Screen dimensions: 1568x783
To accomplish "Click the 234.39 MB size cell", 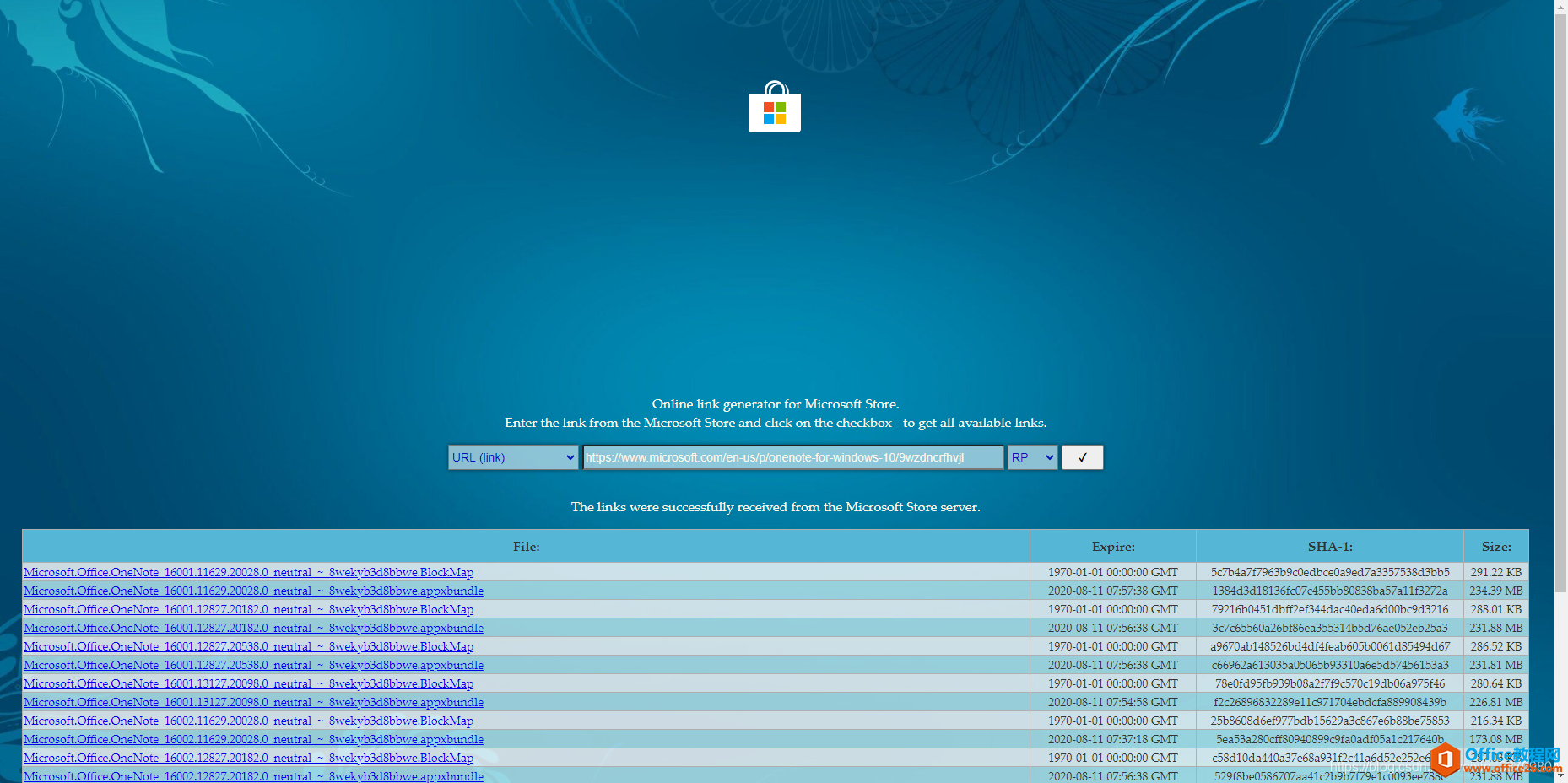I will coord(1496,591).
